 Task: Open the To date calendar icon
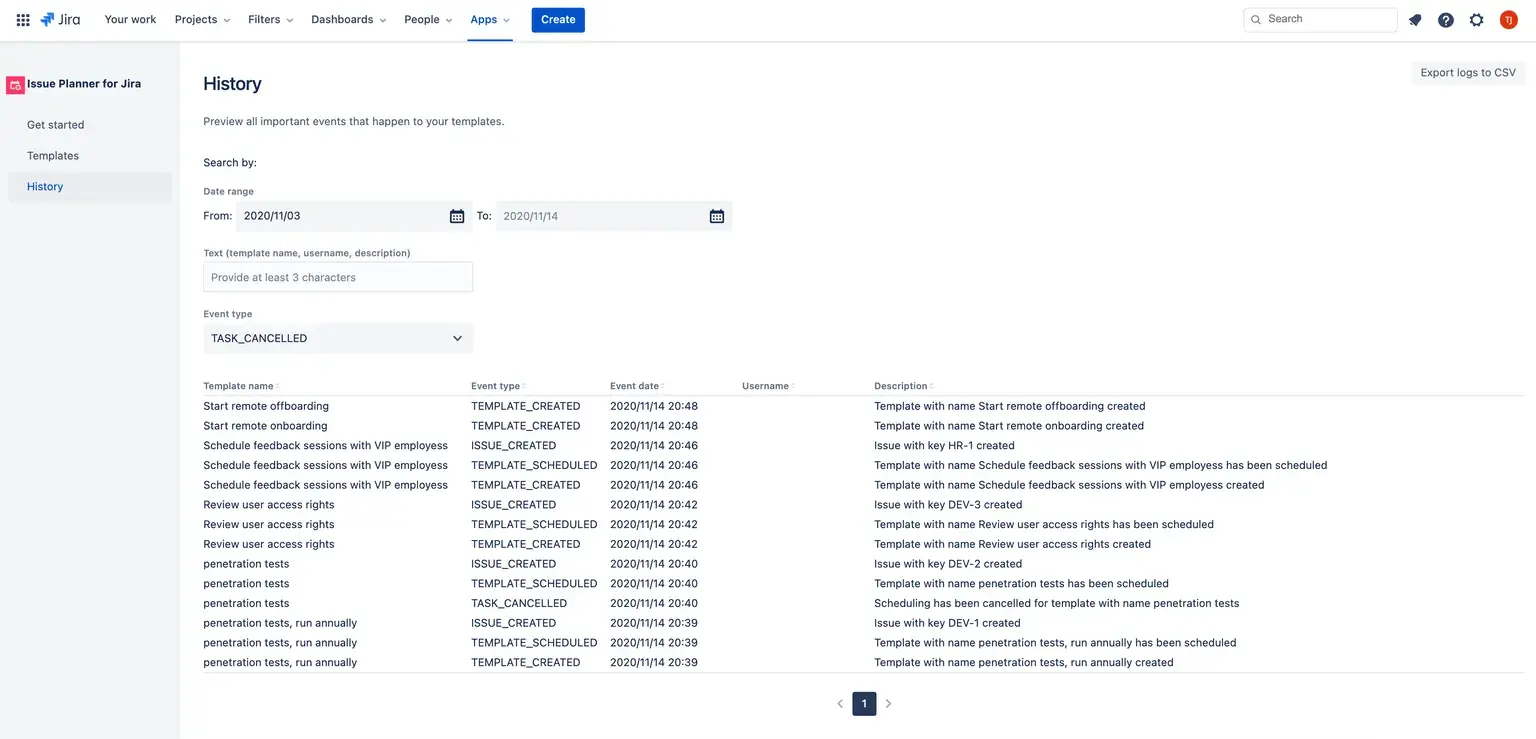[x=717, y=216]
